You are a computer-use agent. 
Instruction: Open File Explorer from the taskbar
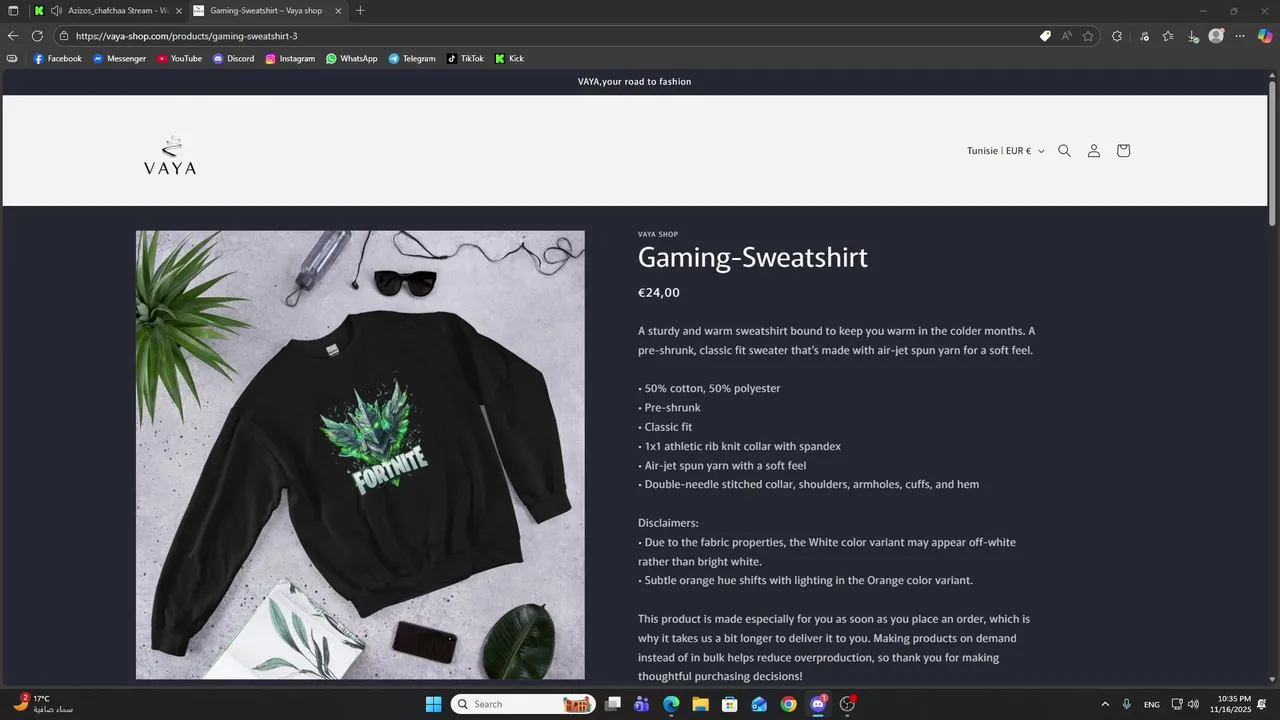(701, 704)
